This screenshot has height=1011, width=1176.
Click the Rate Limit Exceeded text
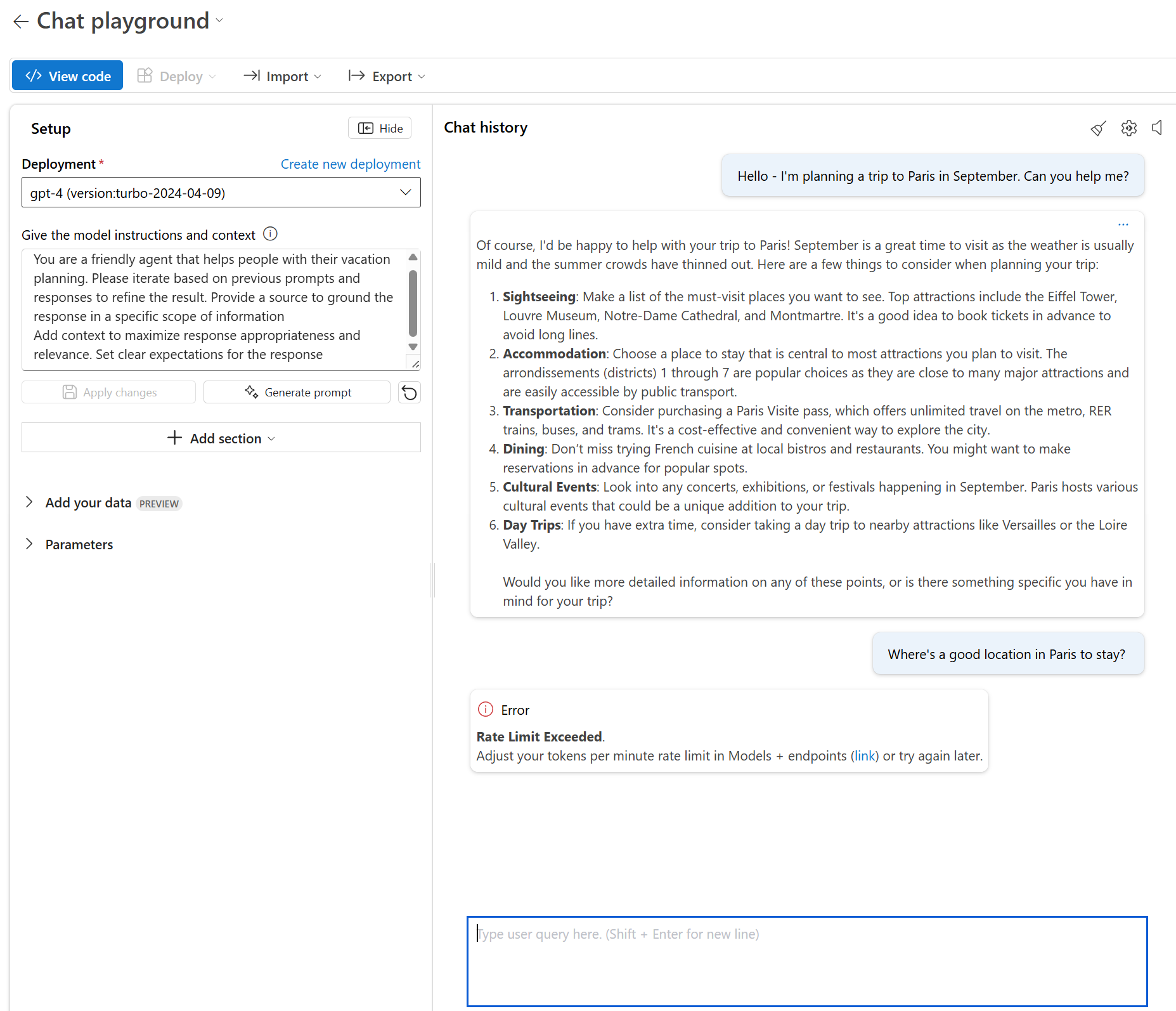(540, 737)
